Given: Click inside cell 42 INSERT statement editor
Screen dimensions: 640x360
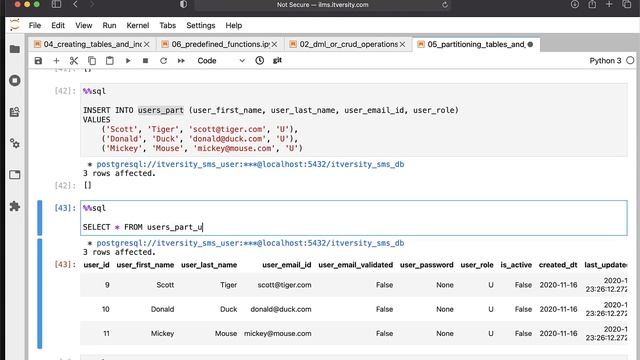Looking at the screenshot, I should click(x=353, y=120).
